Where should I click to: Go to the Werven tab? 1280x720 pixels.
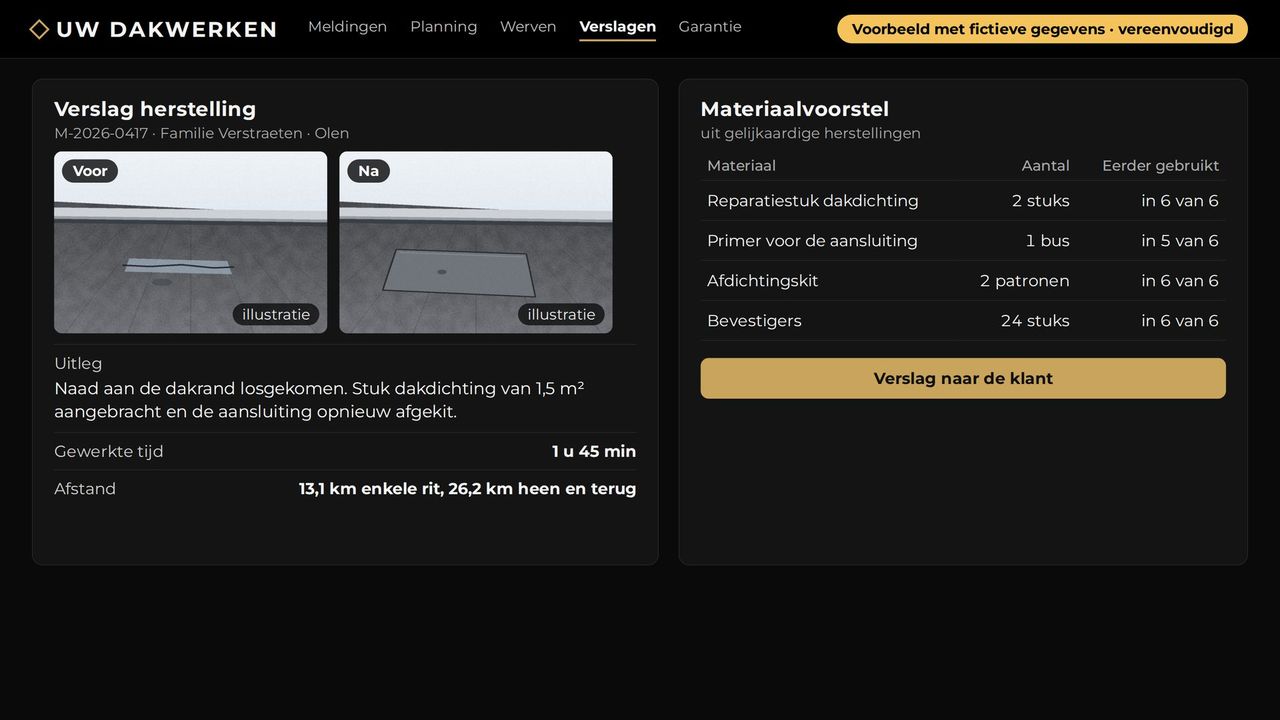(528, 27)
